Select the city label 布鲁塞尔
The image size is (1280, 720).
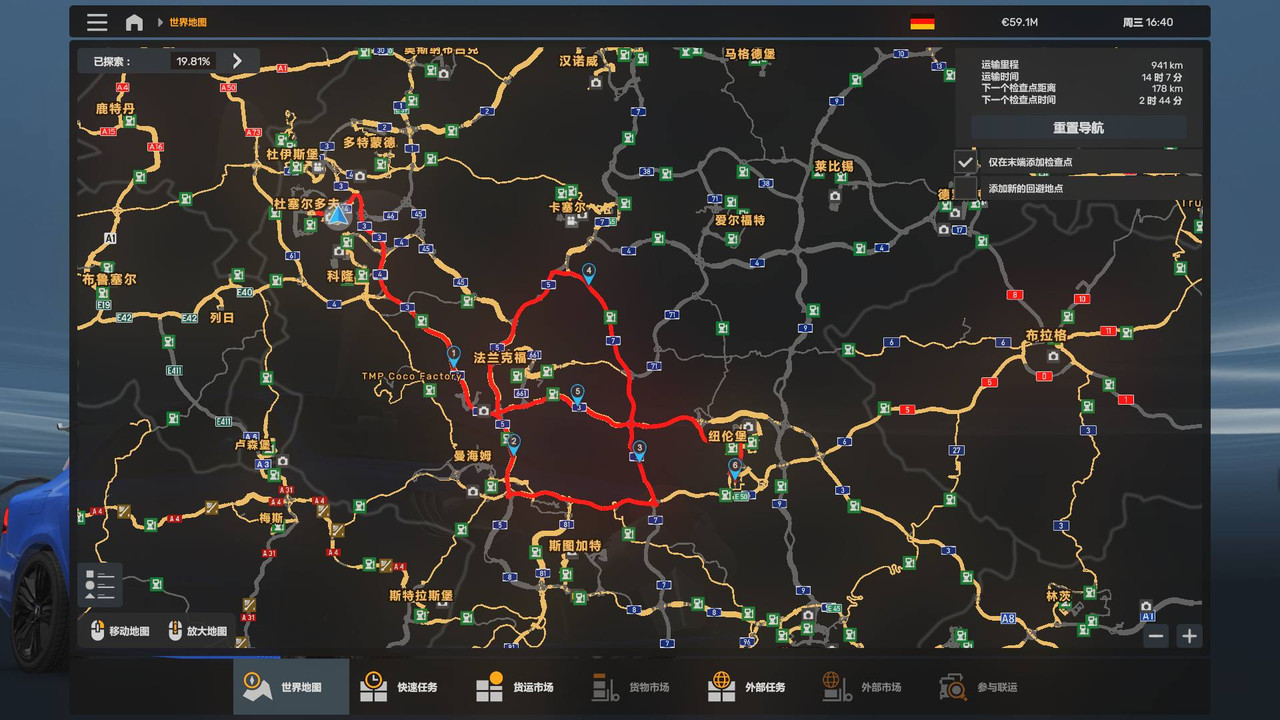pos(109,280)
